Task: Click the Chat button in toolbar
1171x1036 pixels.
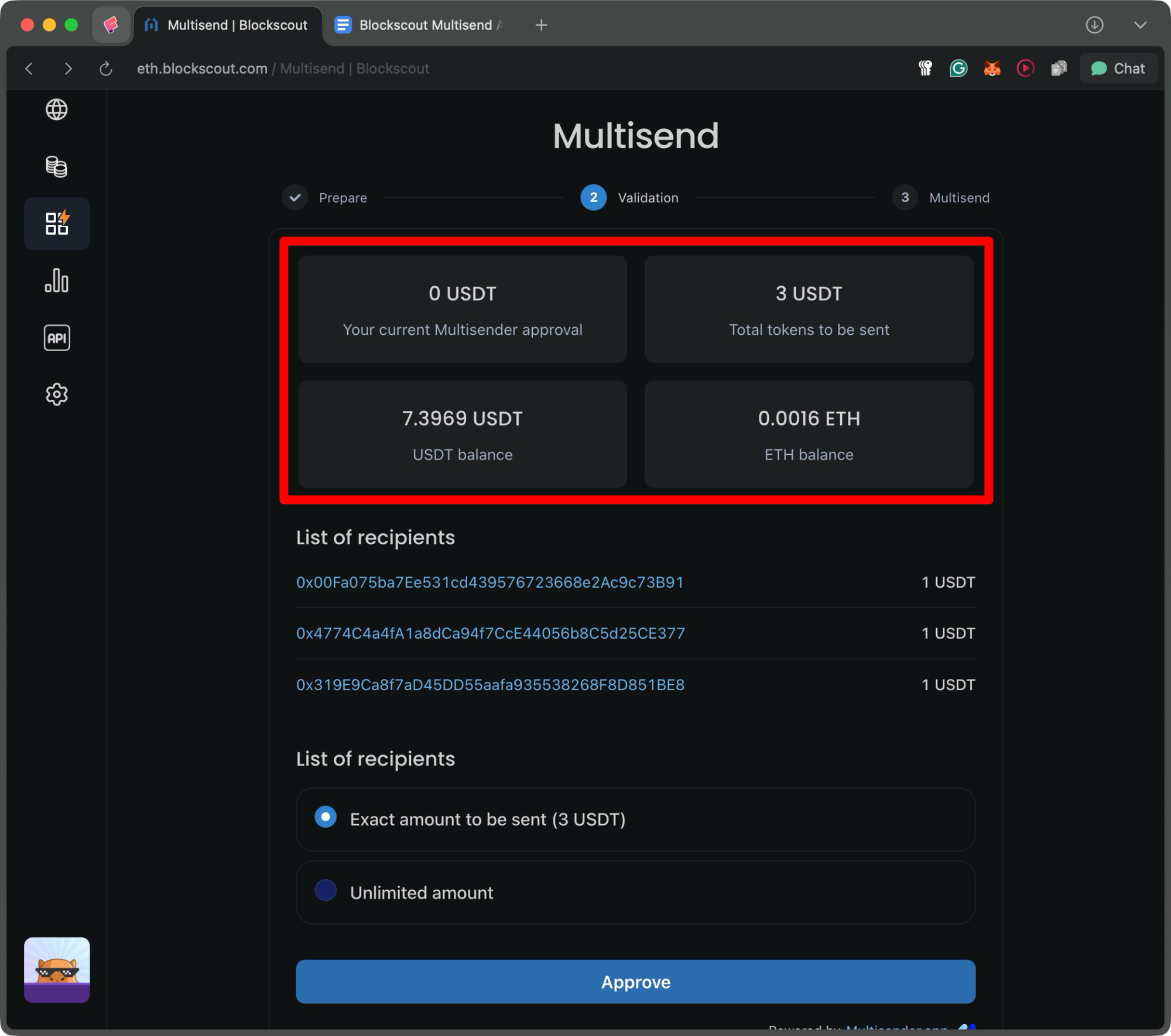Action: [1118, 68]
